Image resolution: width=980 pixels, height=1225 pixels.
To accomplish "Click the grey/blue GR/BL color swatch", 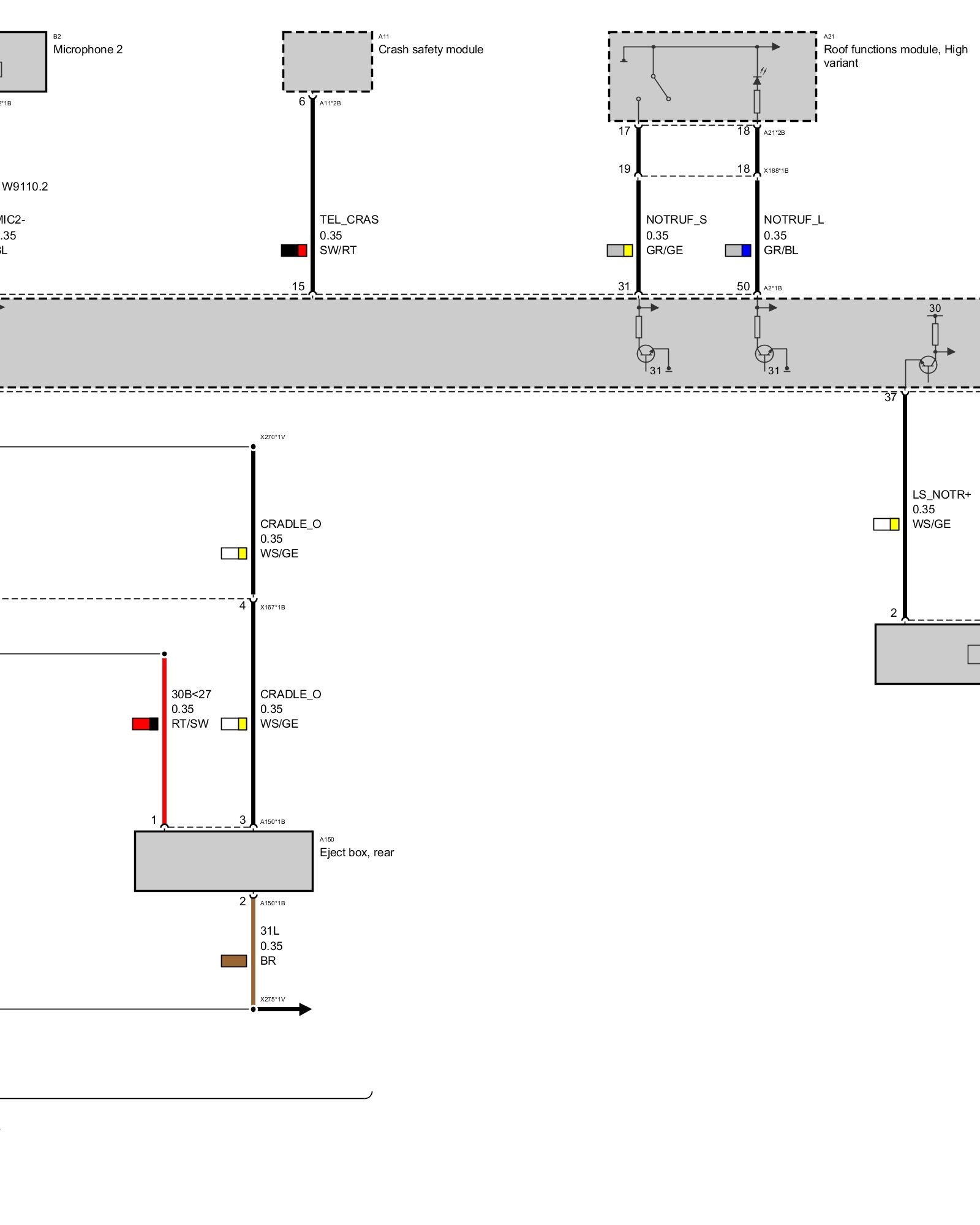I will pos(737,251).
